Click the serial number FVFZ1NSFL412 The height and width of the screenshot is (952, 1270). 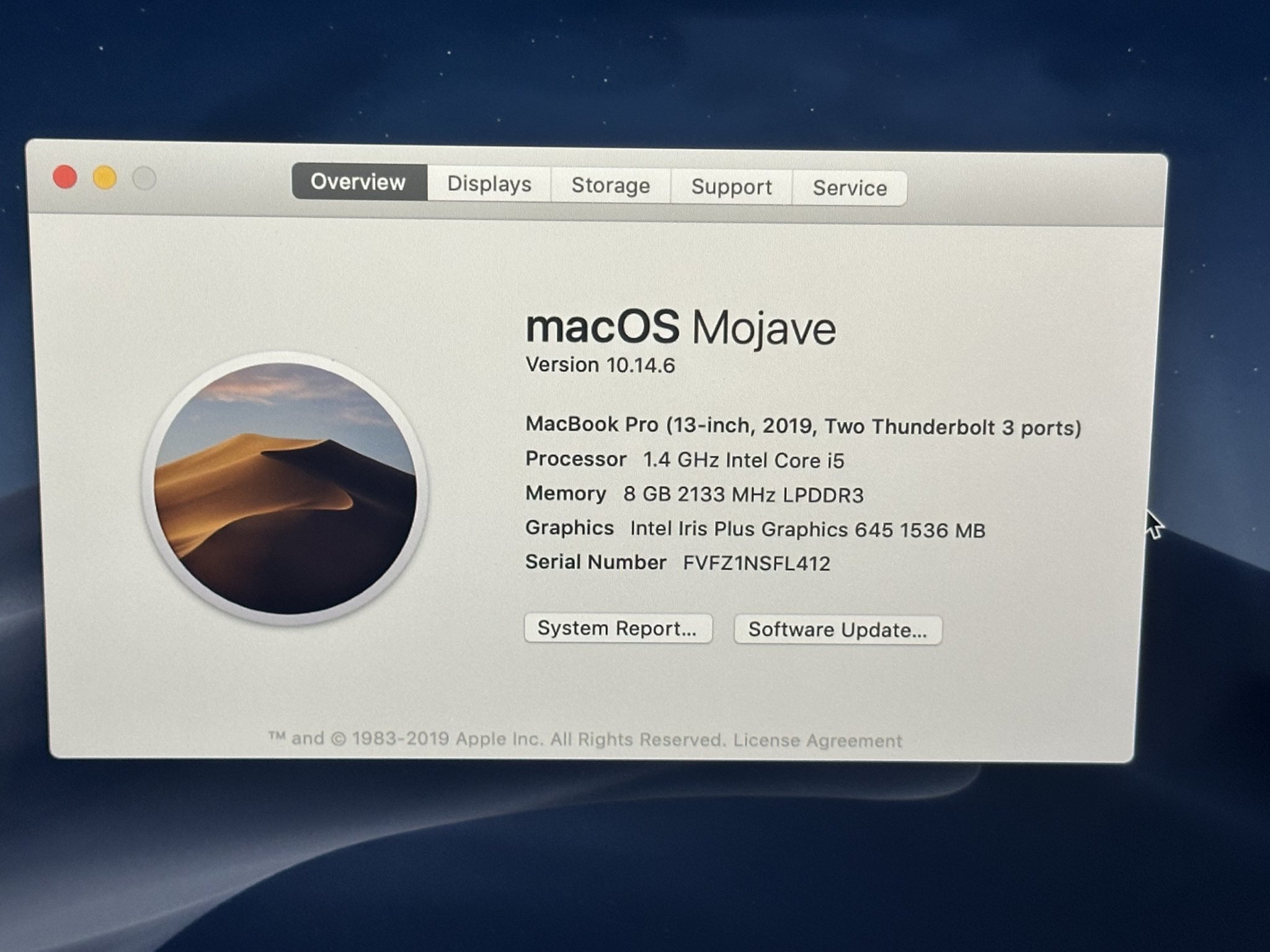pyautogui.click(x=756, y=563)
